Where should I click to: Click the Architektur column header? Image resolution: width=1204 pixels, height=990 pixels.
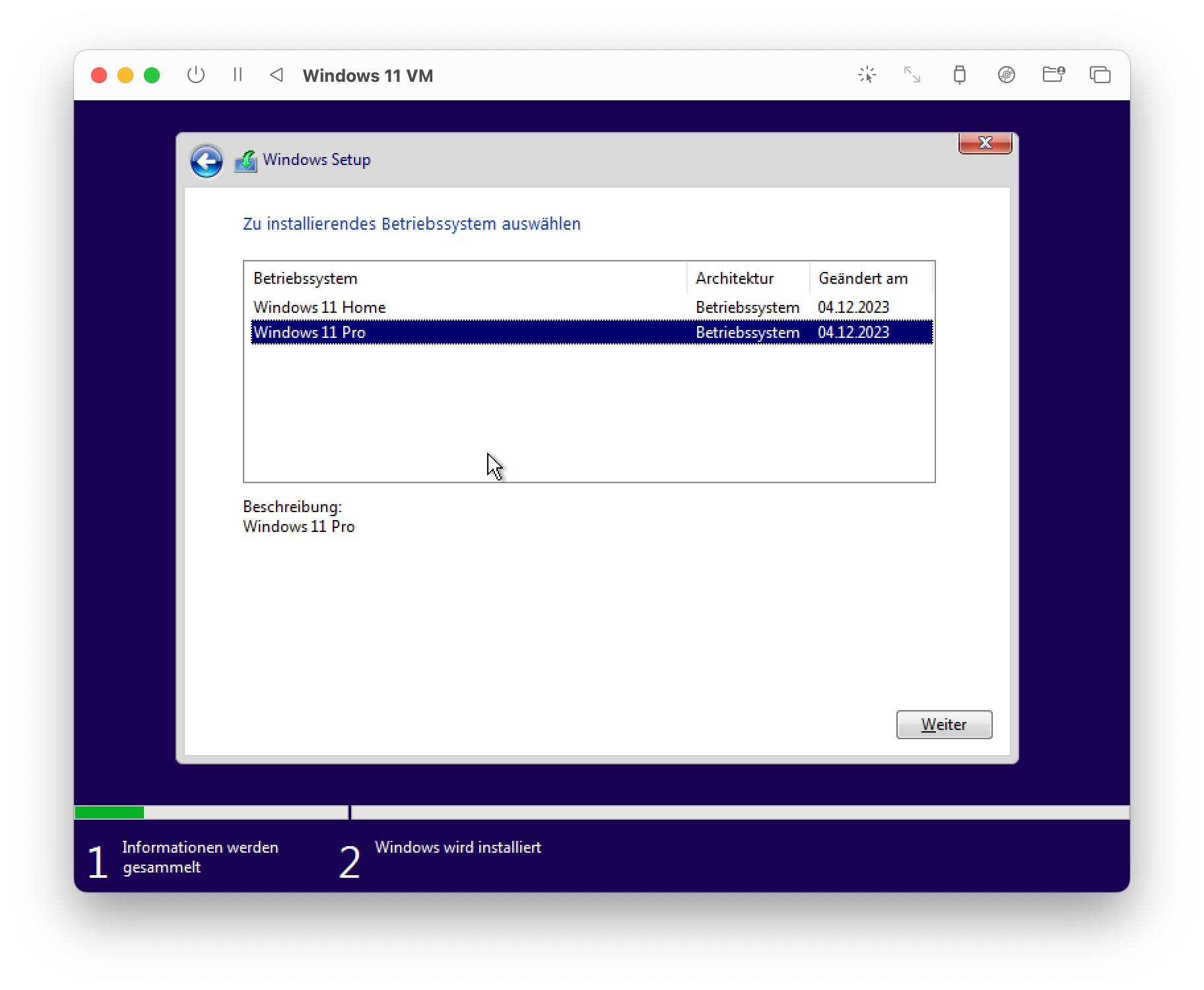click(x=749, y=279)
